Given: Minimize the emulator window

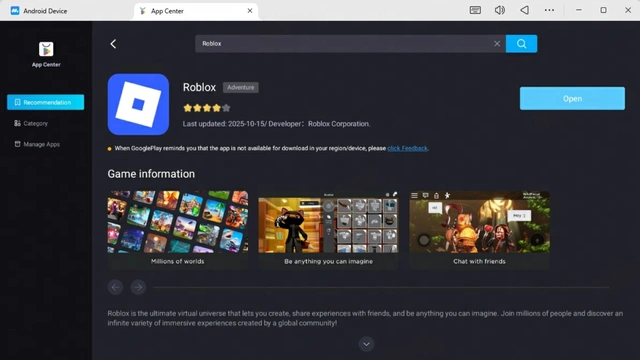Looking at the screenshot, I should click(578, 10).
